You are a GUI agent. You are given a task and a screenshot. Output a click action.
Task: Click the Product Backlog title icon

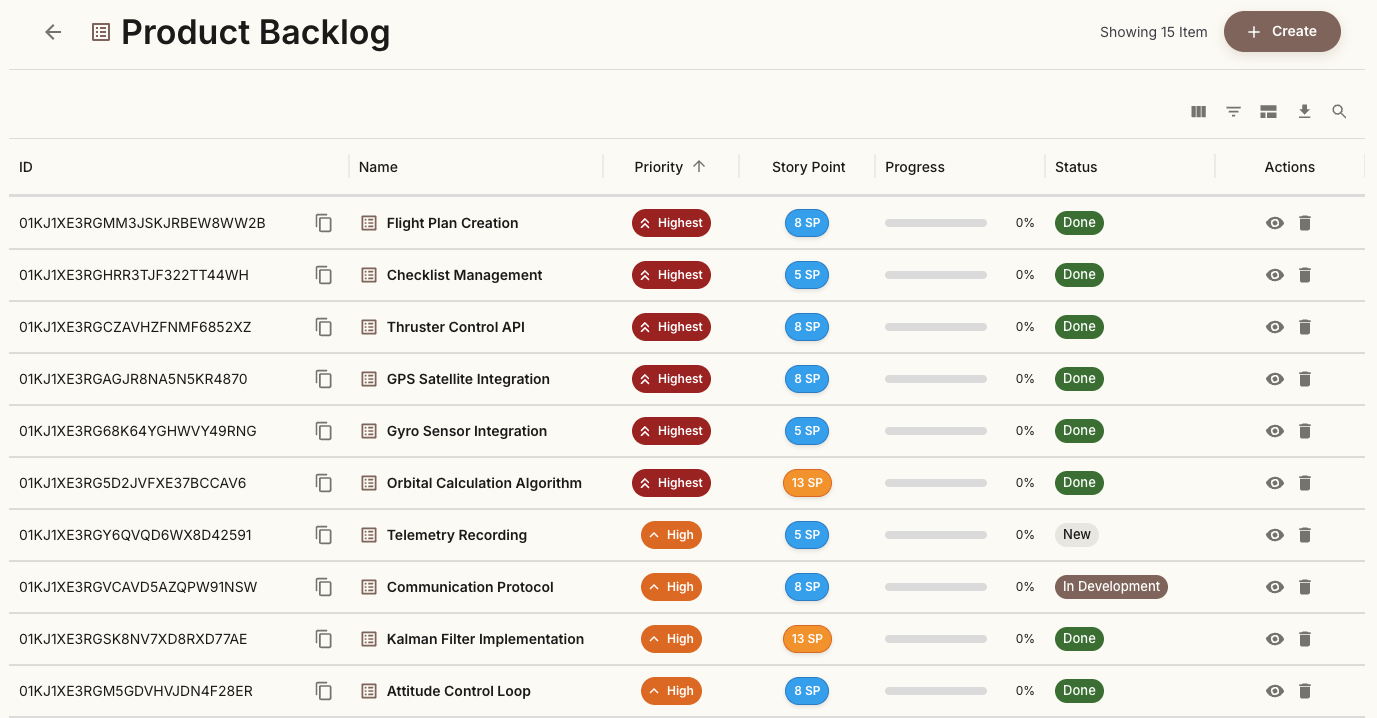(99, 32)
